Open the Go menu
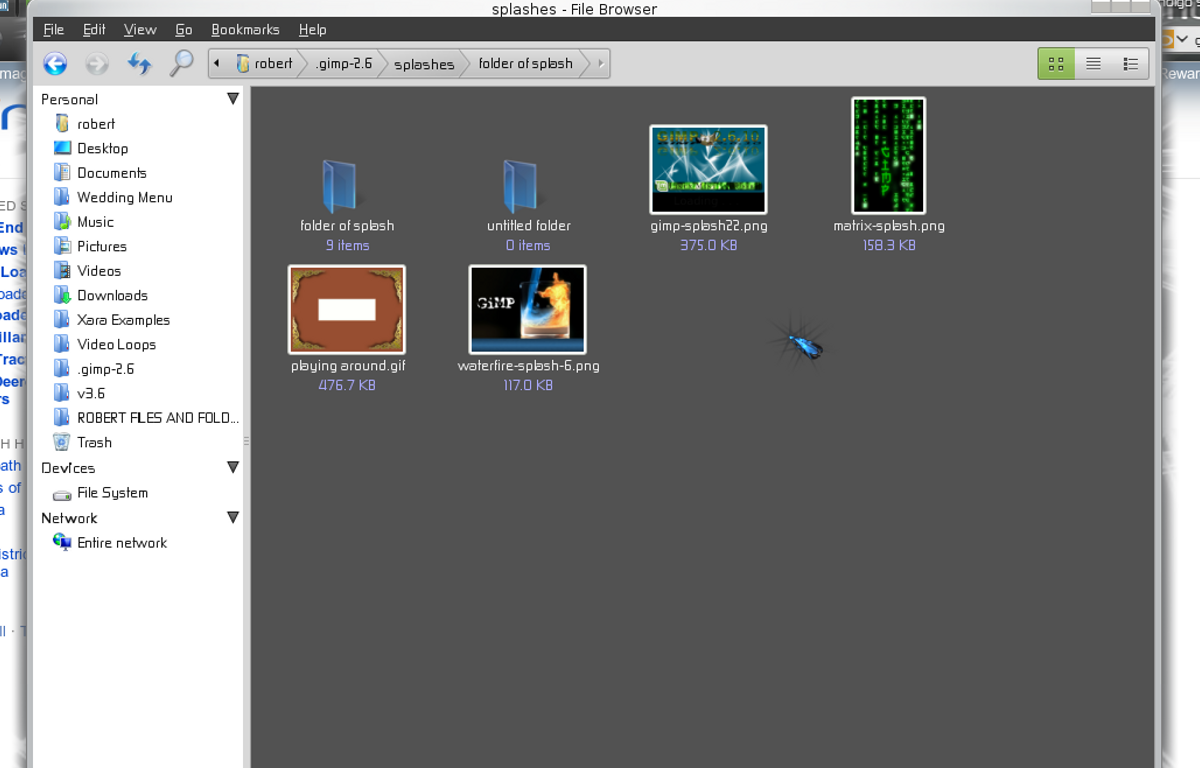The image size is (1200, 768). tap(184, 30)
